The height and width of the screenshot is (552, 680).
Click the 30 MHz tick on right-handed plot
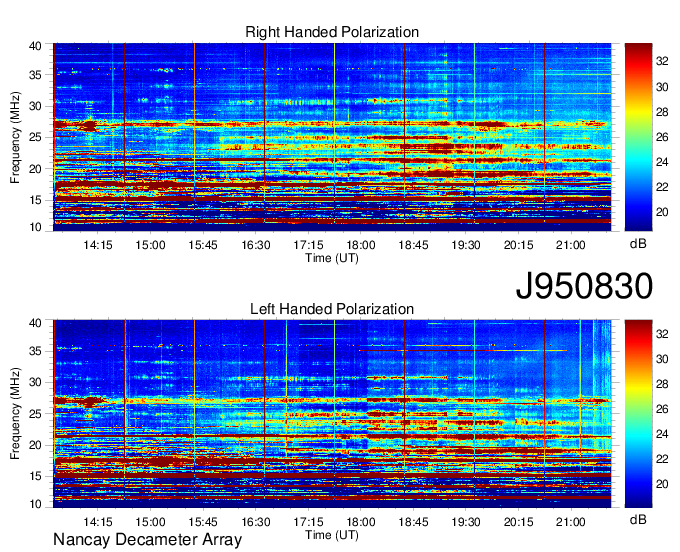point(35,106)
